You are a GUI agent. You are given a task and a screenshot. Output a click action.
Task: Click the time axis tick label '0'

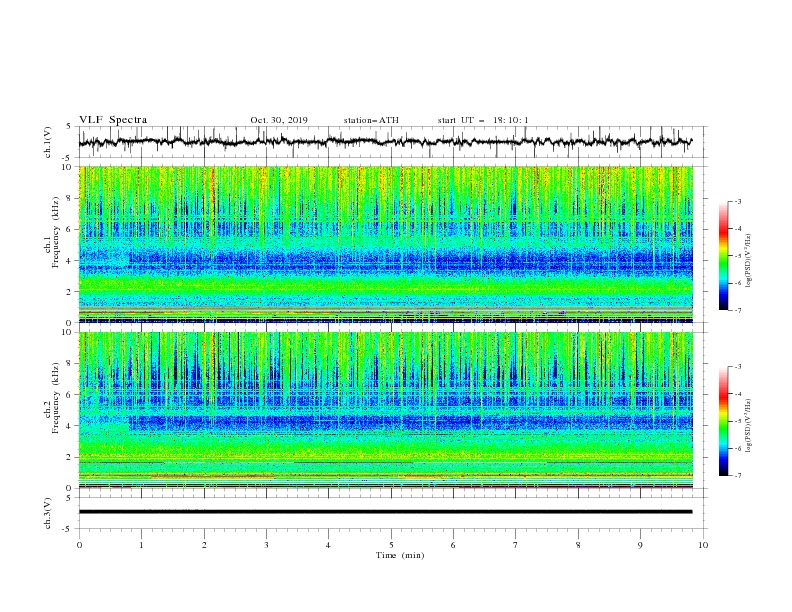(x=79, y=545)
